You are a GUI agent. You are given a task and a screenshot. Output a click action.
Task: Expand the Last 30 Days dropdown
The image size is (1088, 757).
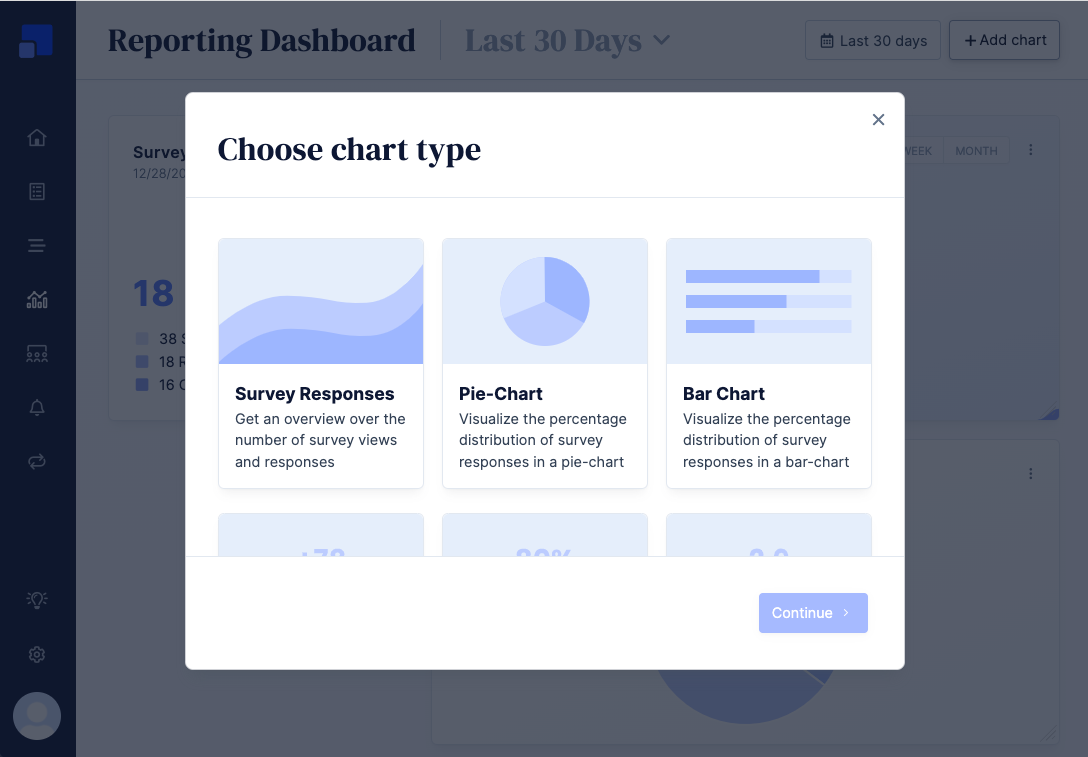coord(567,40)
